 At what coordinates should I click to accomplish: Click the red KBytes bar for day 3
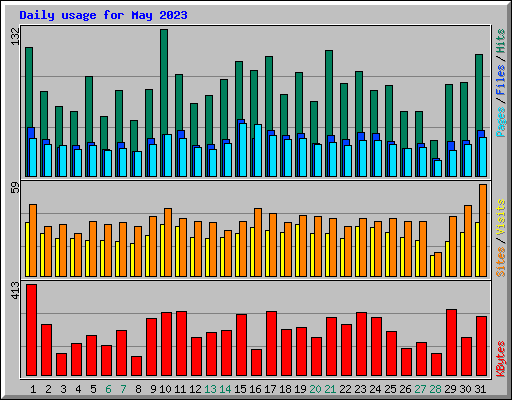[x=61, y=365]
